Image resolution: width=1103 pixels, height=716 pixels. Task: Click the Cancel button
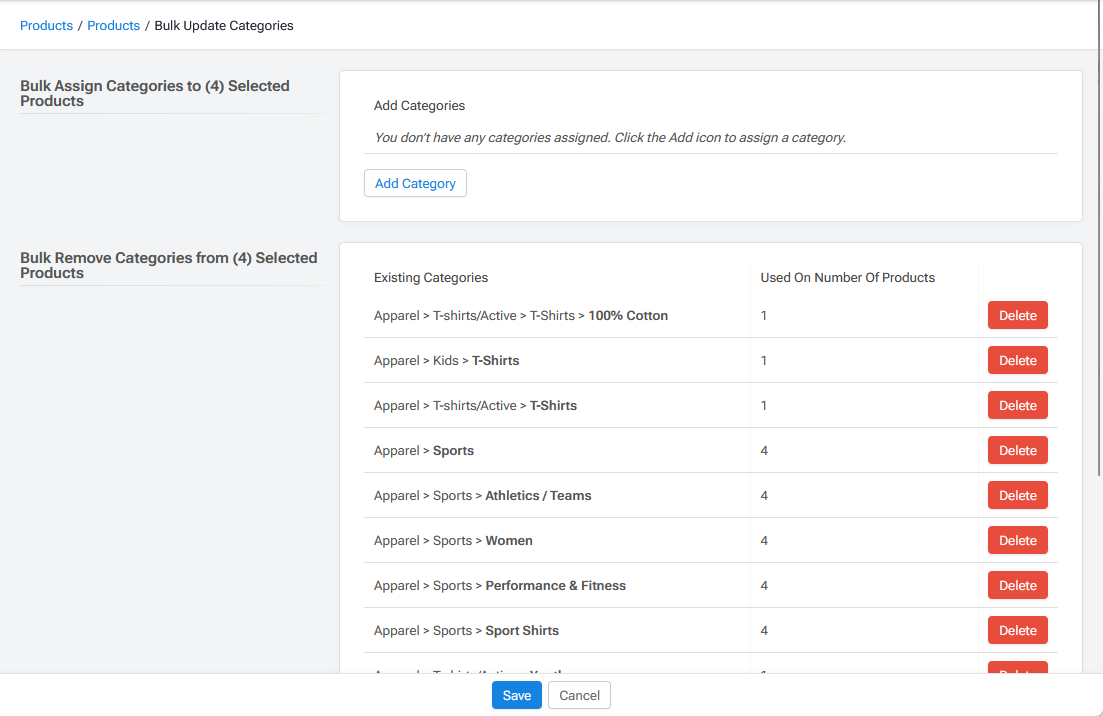(x=579, y=694)
